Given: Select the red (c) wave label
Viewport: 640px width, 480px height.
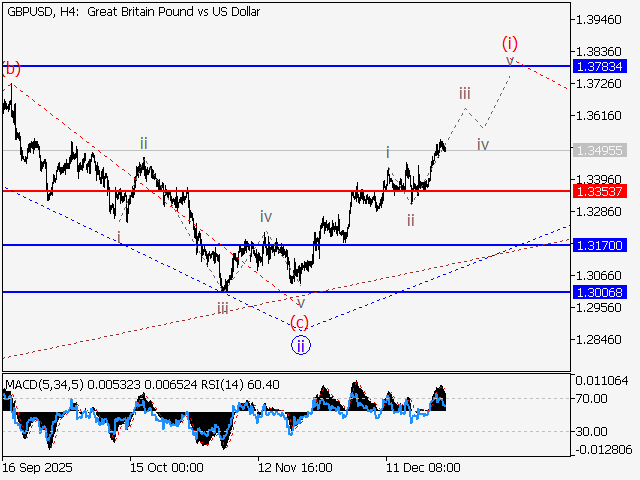Looking at the screenshot, I should tap(299, 322).
